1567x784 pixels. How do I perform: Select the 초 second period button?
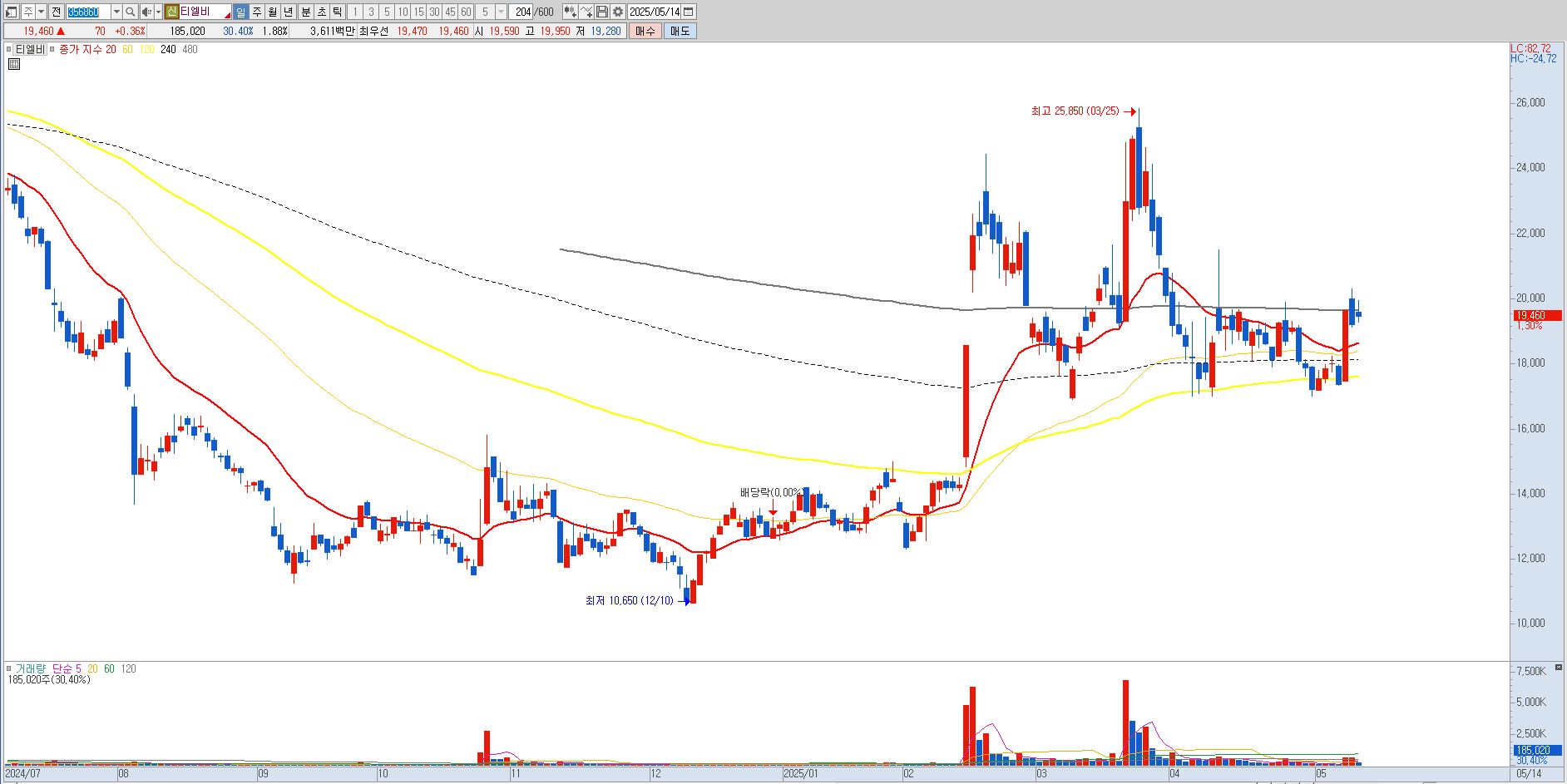321,12
